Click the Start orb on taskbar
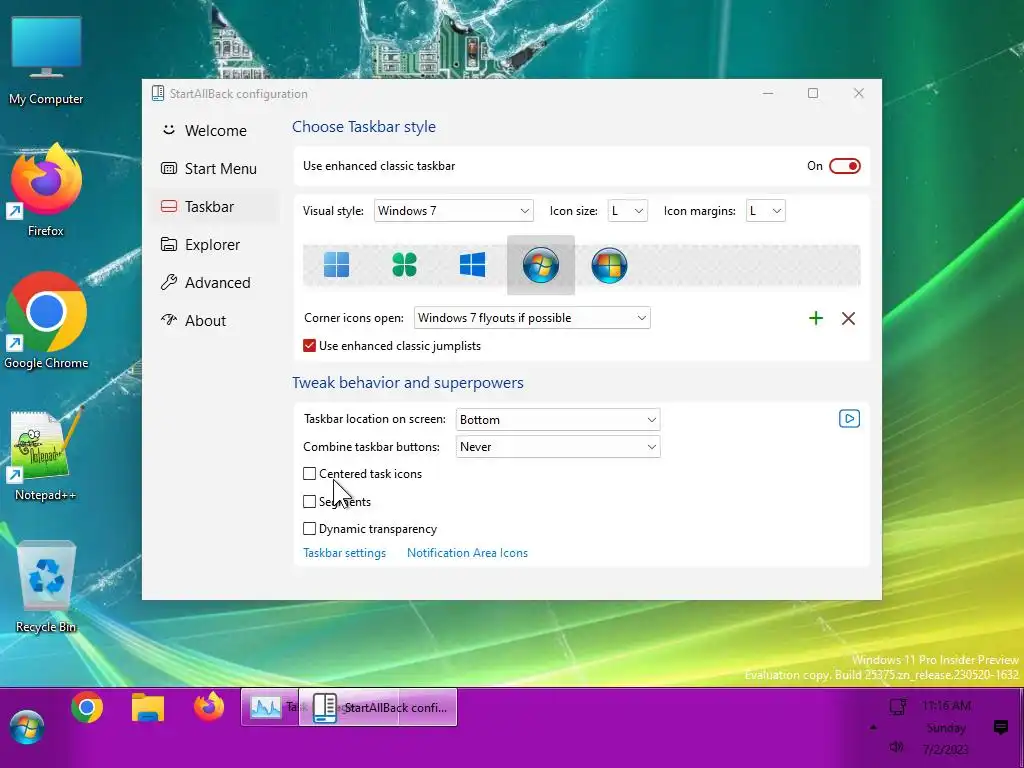The width and height of the screenshot is (1024, 768). (27, 726)
